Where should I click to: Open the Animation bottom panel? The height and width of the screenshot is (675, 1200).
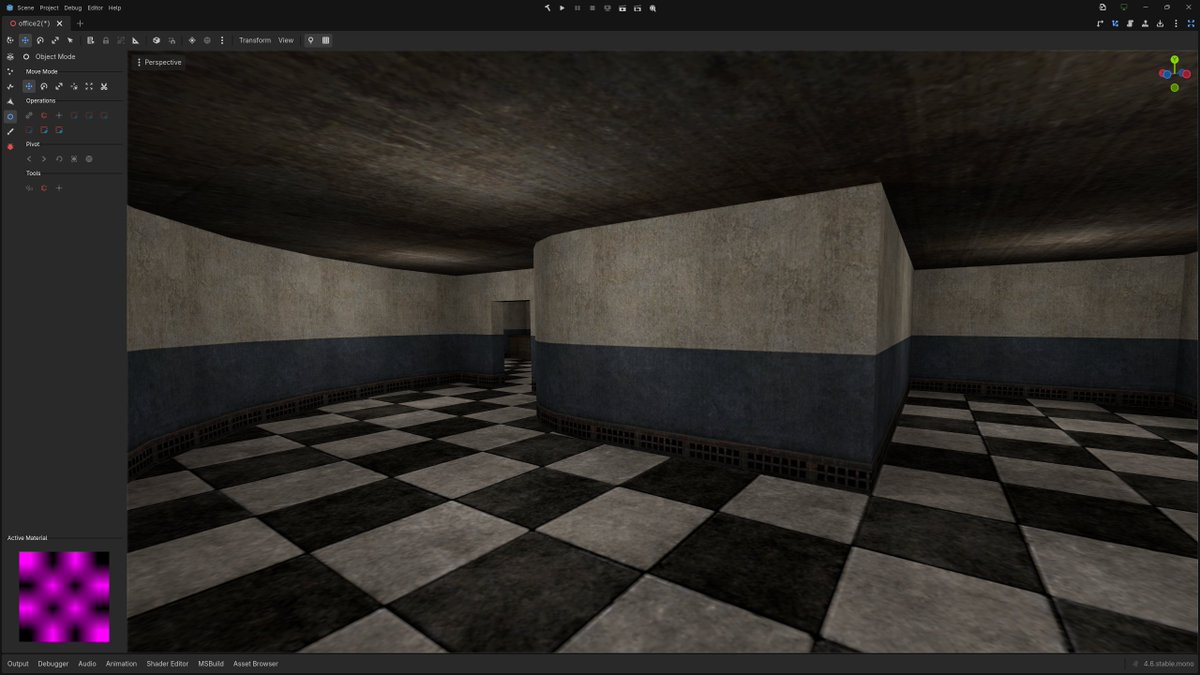tap(121, 664)
